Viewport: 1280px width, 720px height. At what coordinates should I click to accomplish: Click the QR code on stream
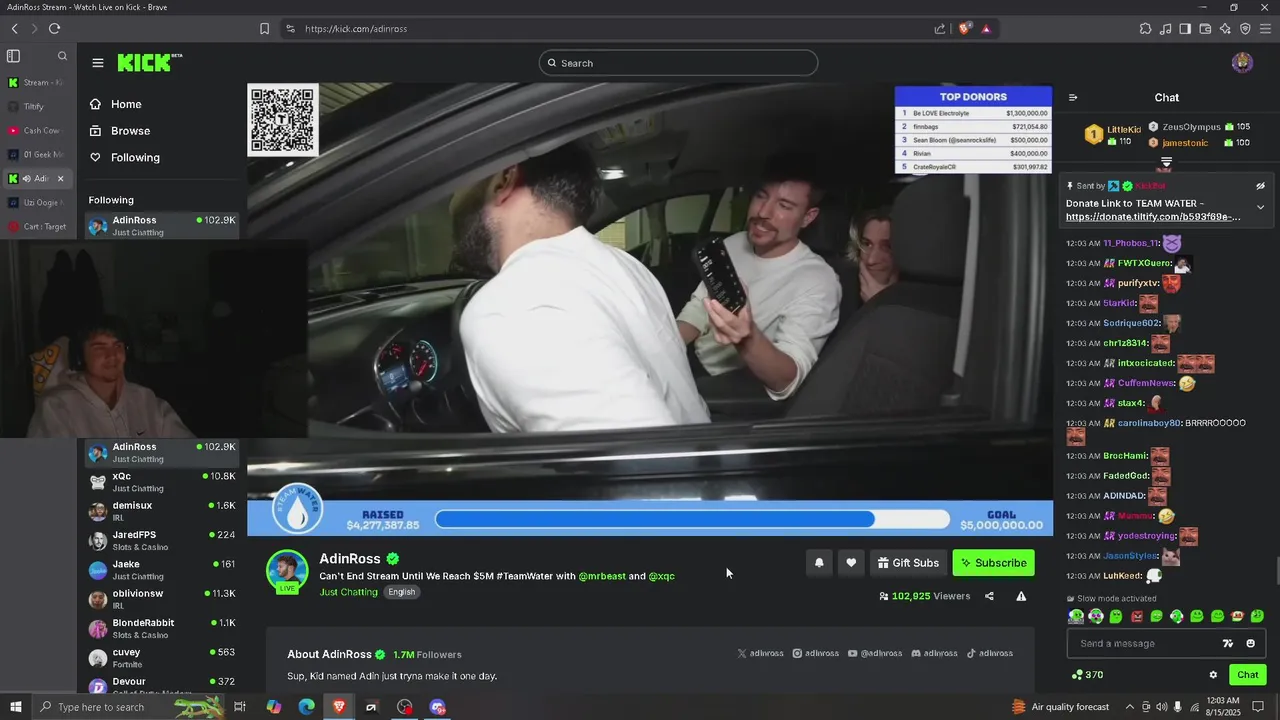tap(283, 120)
